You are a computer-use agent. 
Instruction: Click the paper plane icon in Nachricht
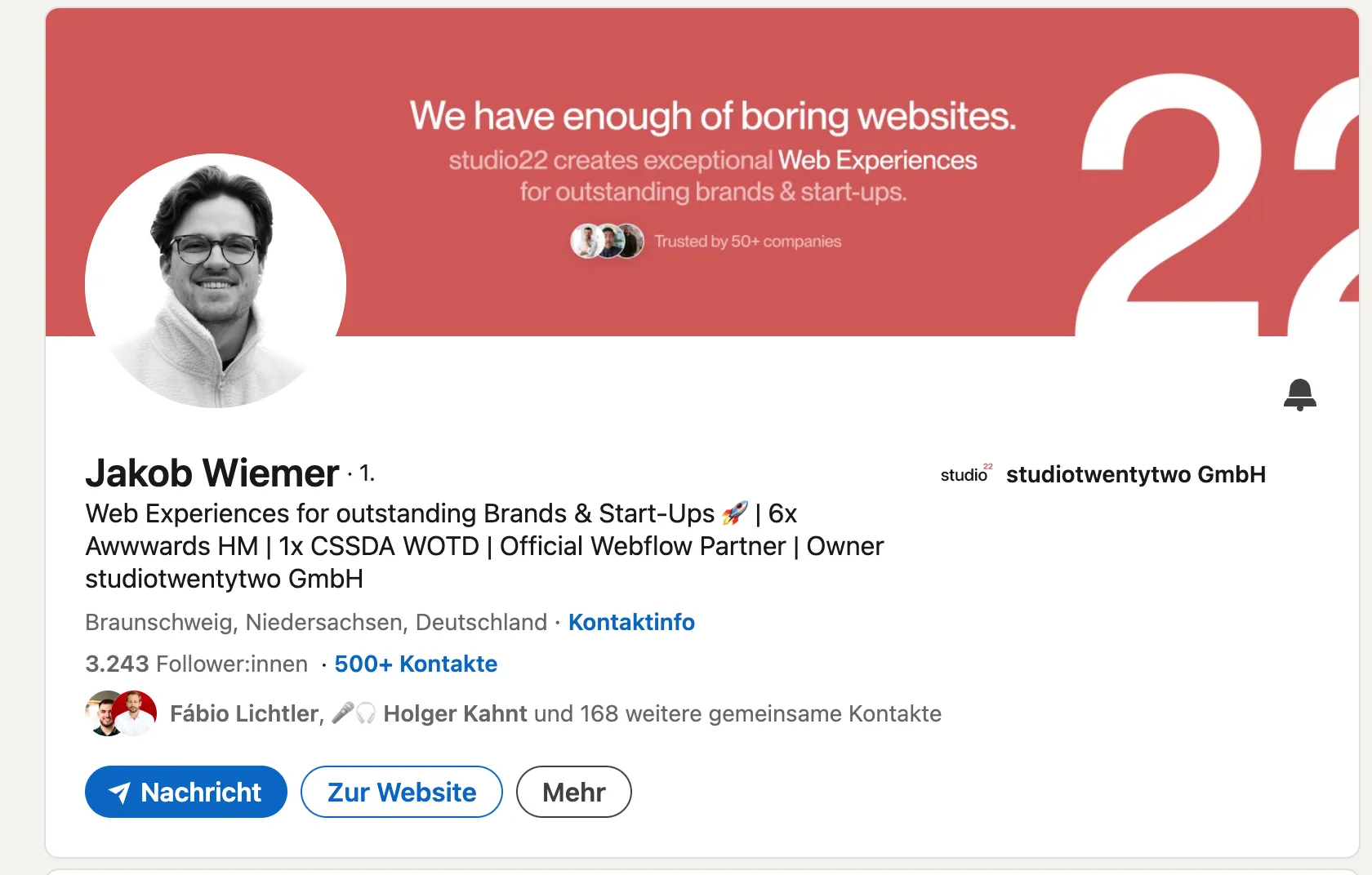click(120, 793)
